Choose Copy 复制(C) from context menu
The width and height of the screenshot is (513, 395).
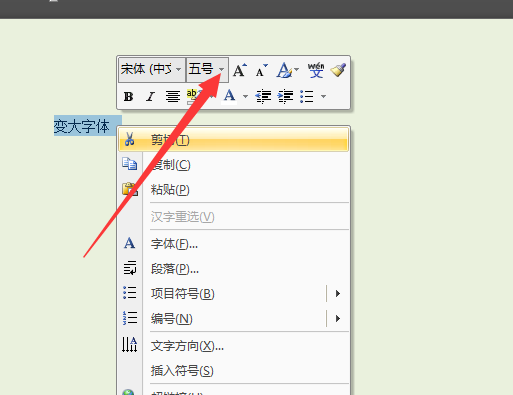point(234,165)
